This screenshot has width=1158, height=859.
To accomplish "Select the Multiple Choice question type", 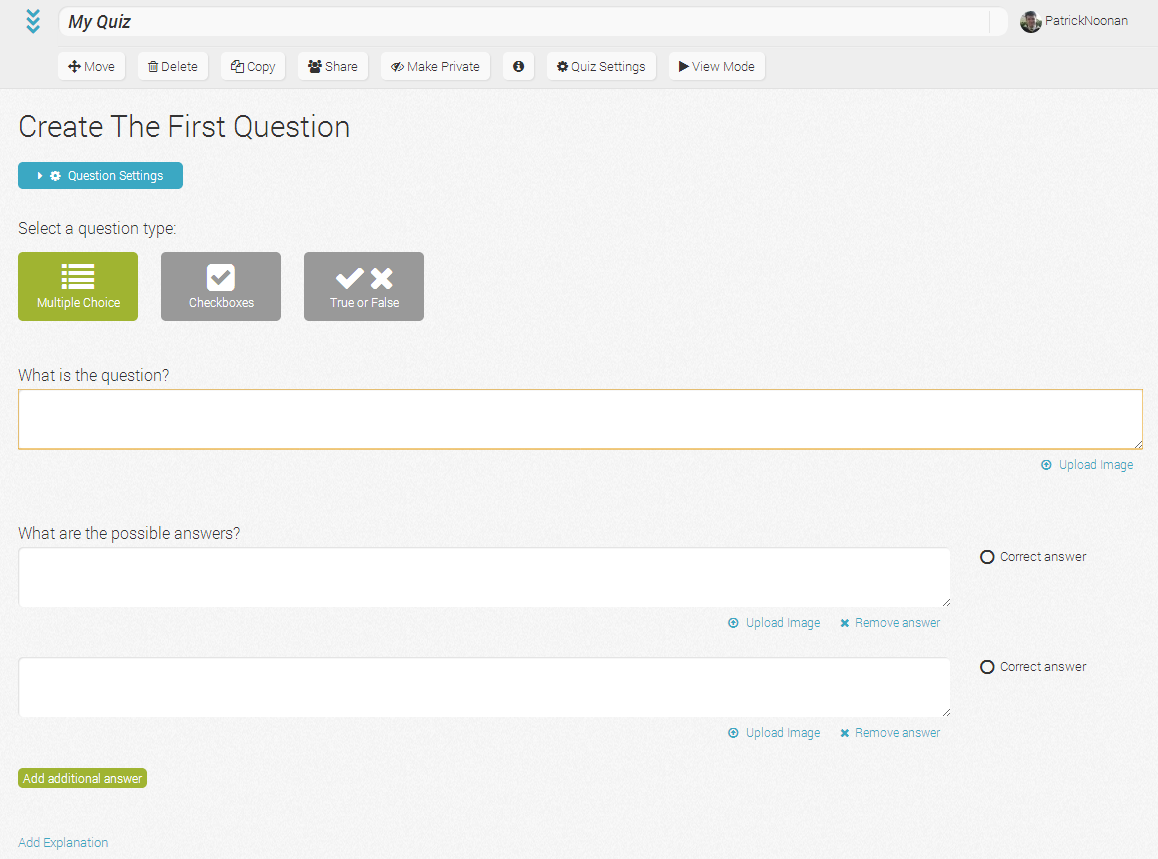I will pyautogui.click(x=78, y=287).
